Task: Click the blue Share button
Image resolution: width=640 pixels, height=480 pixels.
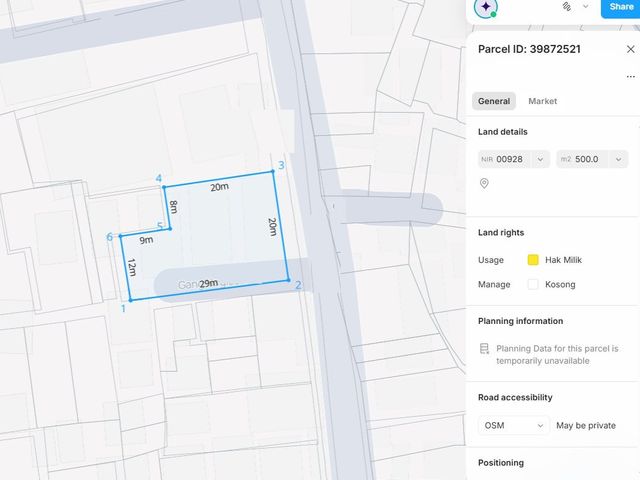Action: [621, 8]
